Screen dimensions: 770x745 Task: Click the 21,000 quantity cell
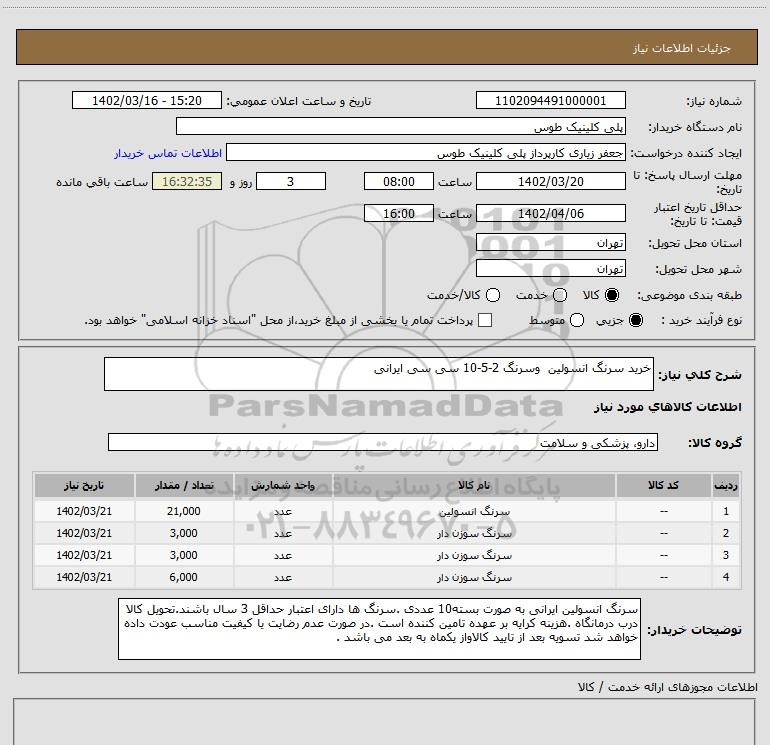(x=184, y=511)
